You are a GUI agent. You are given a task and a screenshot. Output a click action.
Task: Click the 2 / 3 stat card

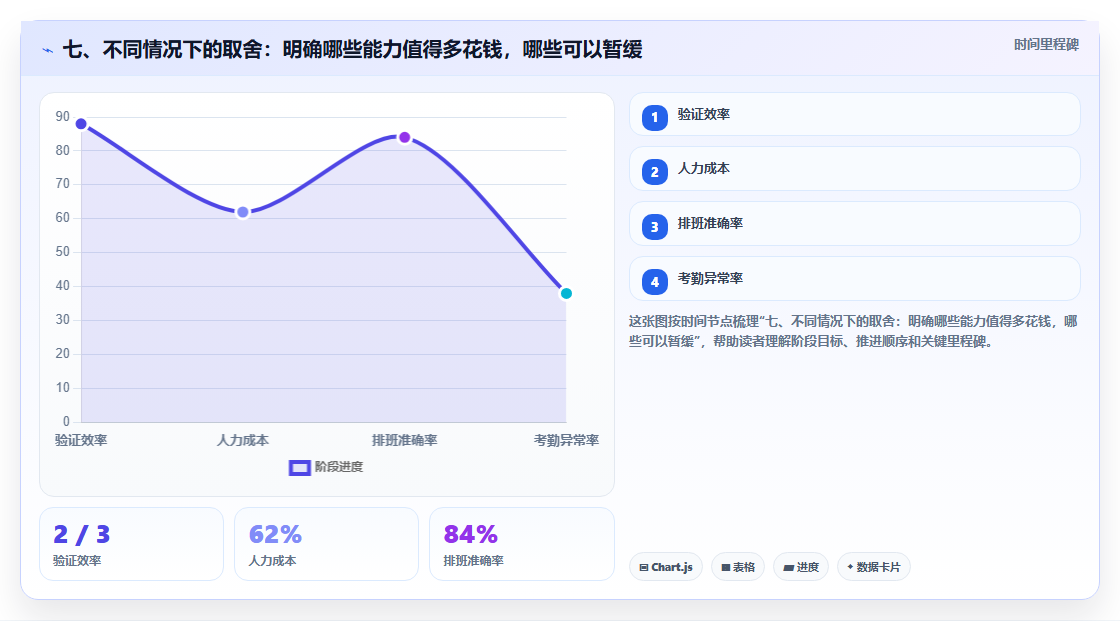131,544
